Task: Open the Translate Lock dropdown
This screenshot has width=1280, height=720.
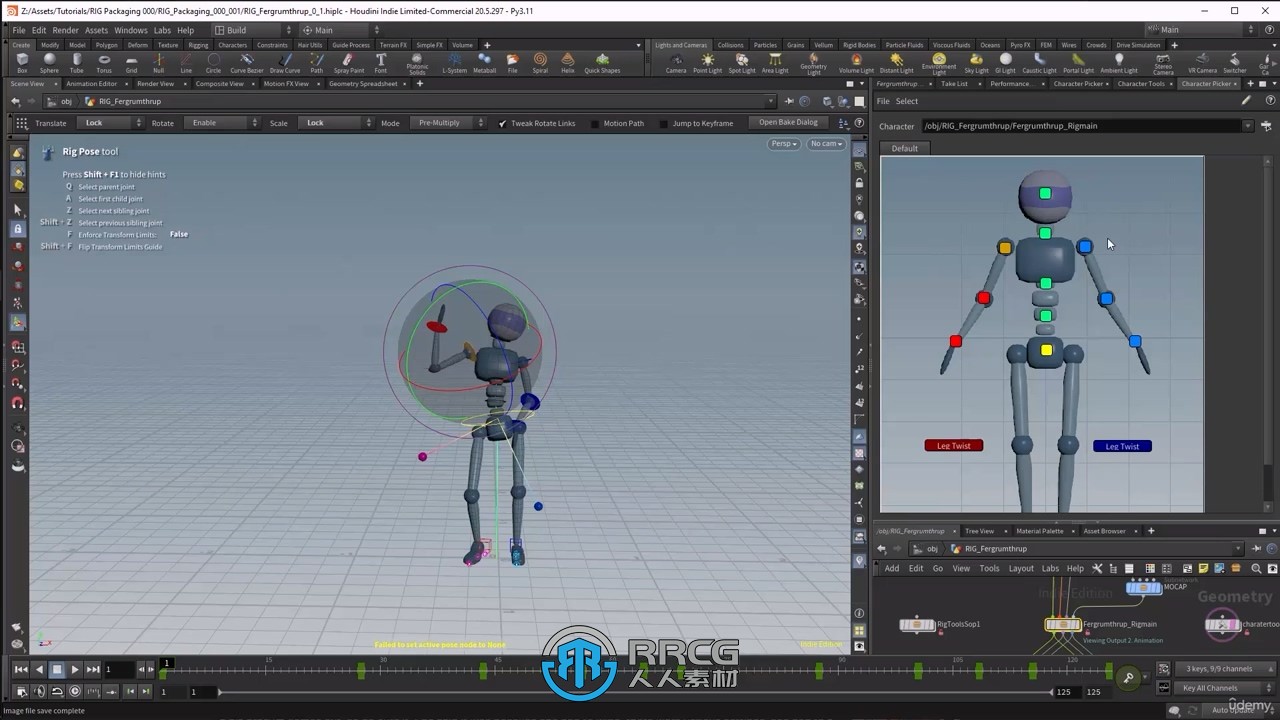Action: (x=112, y=123)
